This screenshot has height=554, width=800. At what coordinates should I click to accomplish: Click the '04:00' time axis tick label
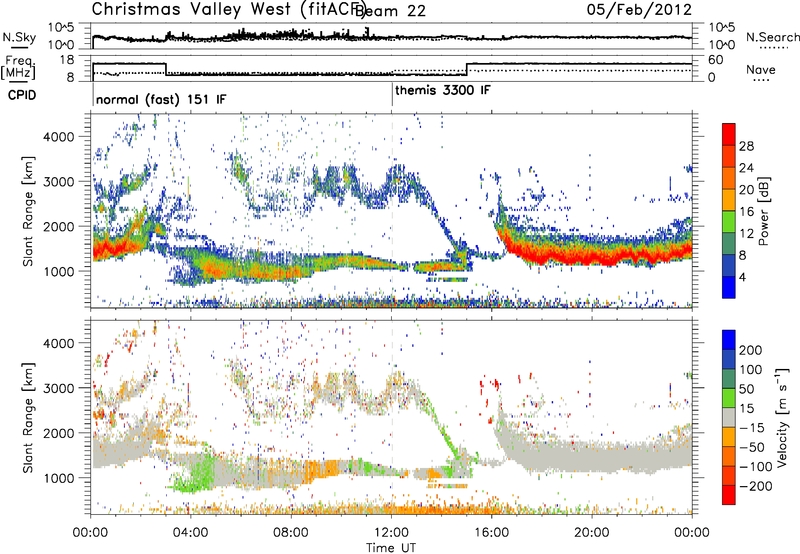tap(191, 533)
